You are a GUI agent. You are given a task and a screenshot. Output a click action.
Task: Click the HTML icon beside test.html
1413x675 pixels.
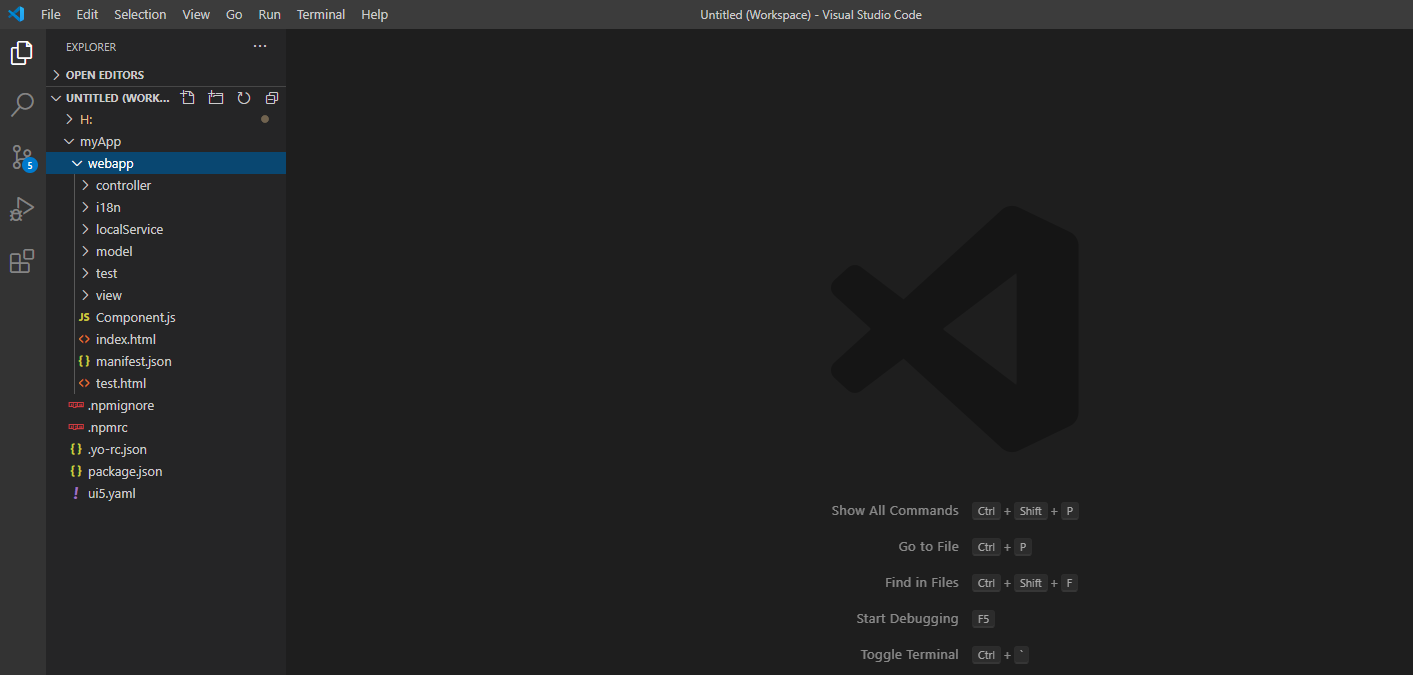[84, 383]
